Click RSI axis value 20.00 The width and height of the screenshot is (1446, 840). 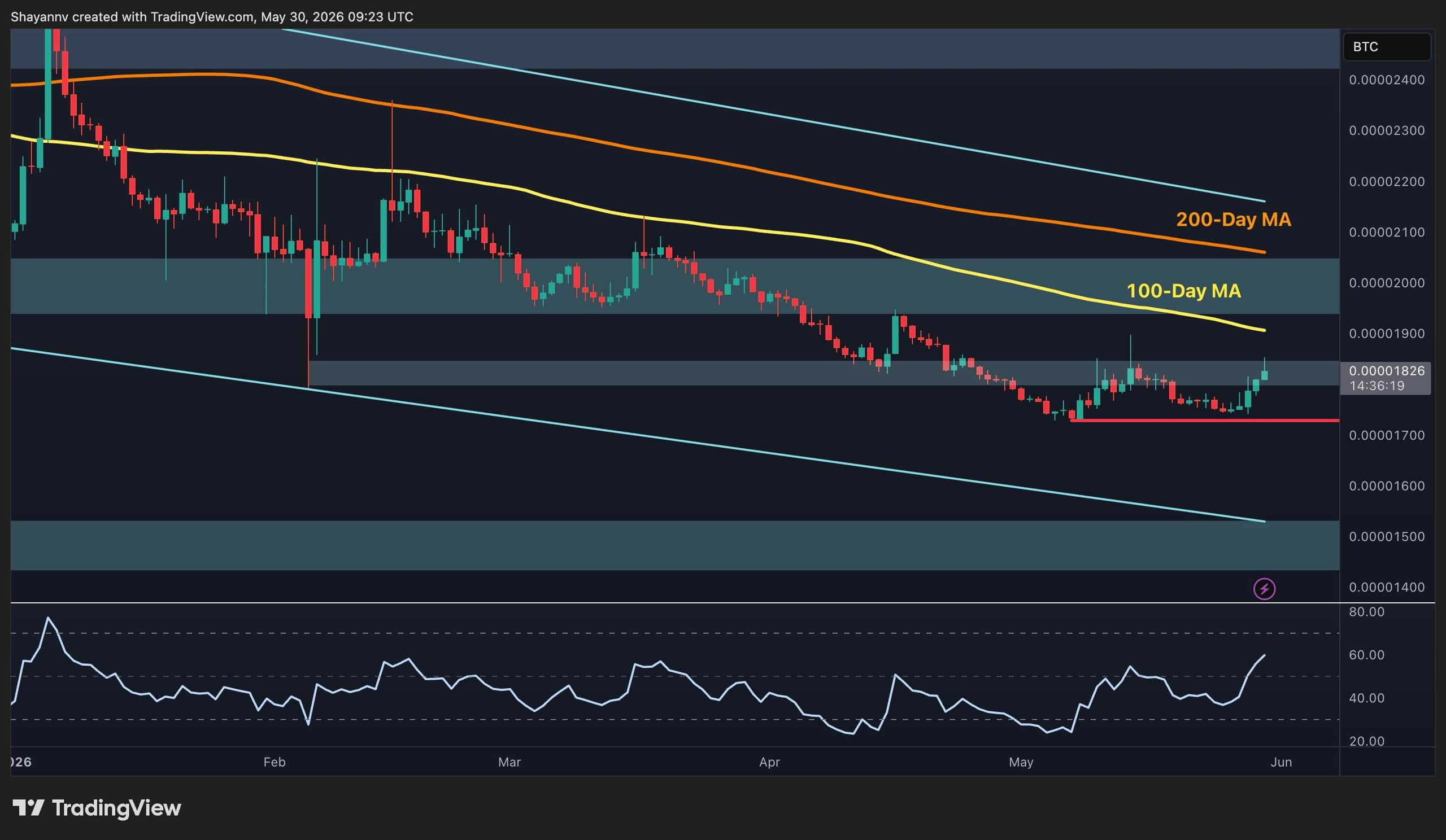(x=1366, y=741)
